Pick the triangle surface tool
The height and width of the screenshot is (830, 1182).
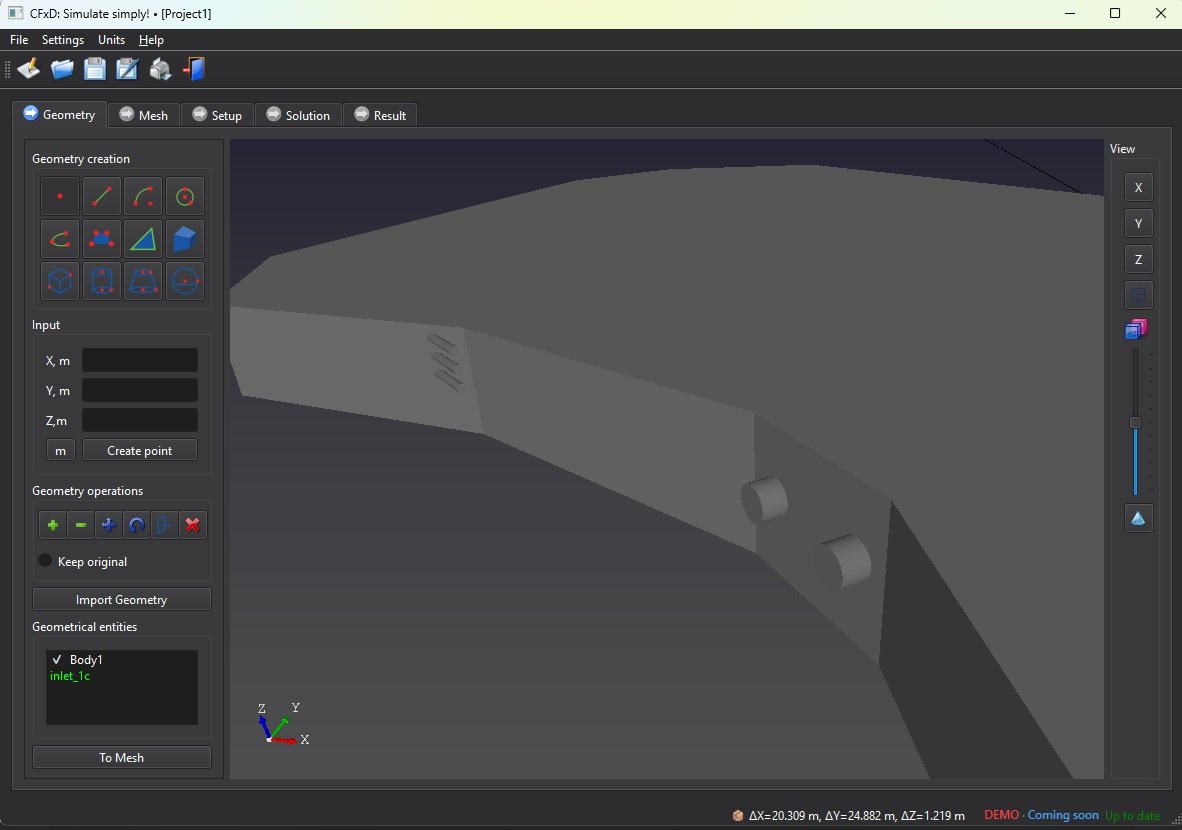pyautogui.click(x=143, y=239)
